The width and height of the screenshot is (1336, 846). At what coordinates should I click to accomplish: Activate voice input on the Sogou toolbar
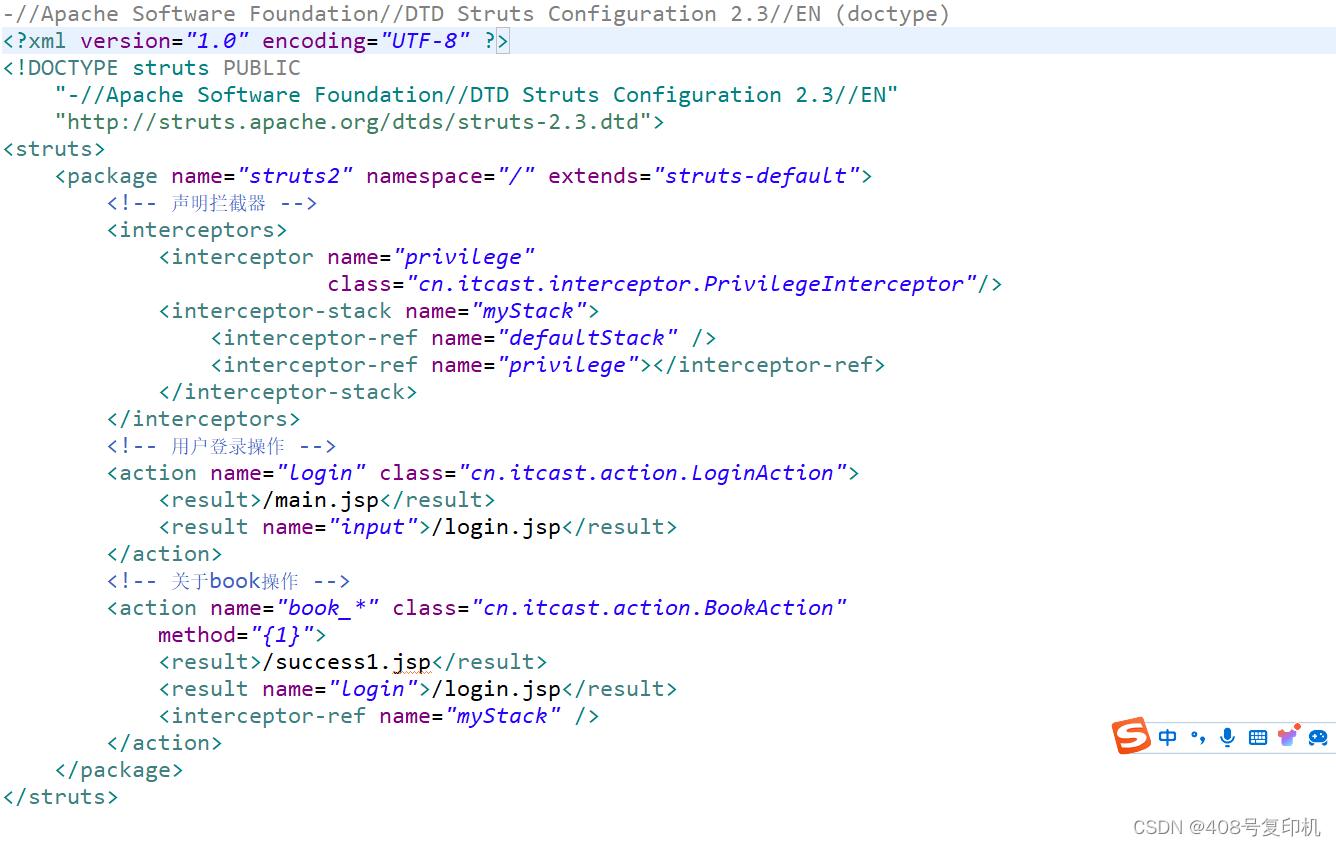coord(1226,737)
